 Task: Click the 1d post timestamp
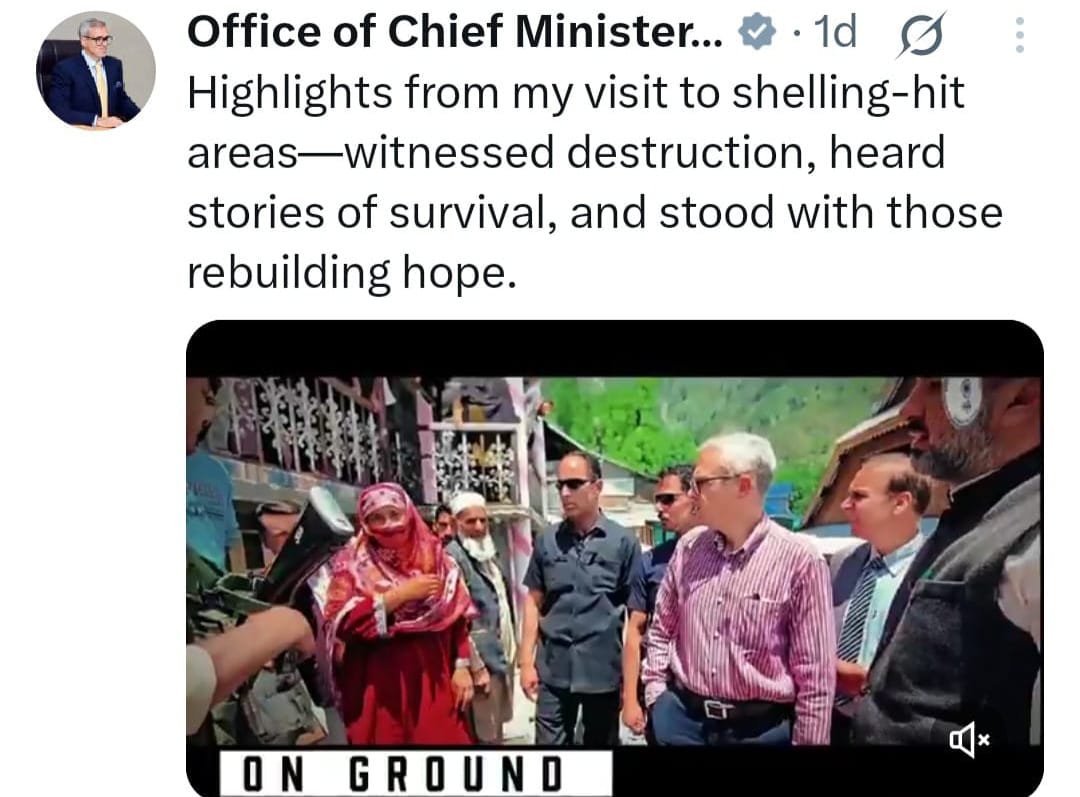coord(835,32)
